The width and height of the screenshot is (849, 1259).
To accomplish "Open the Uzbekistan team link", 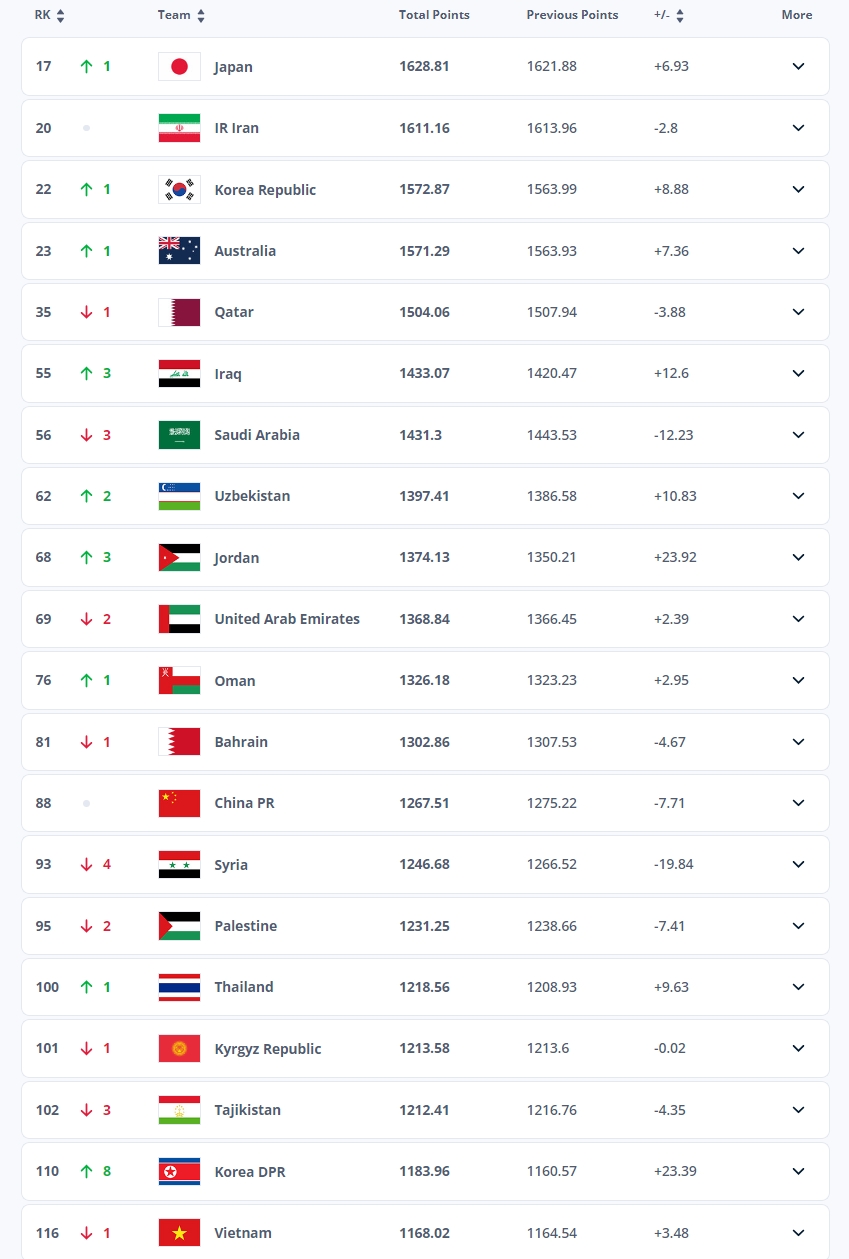I will [x=252, y=496].
